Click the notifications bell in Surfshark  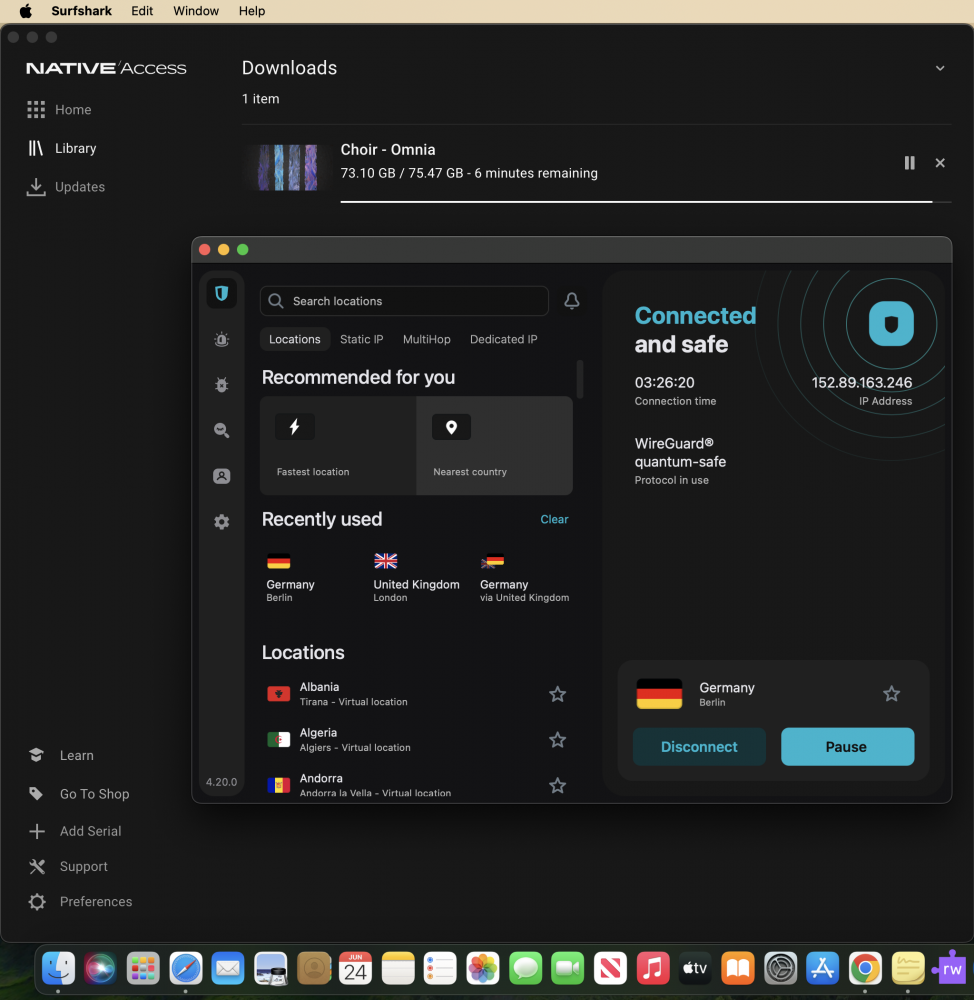(x=572, y=300)
